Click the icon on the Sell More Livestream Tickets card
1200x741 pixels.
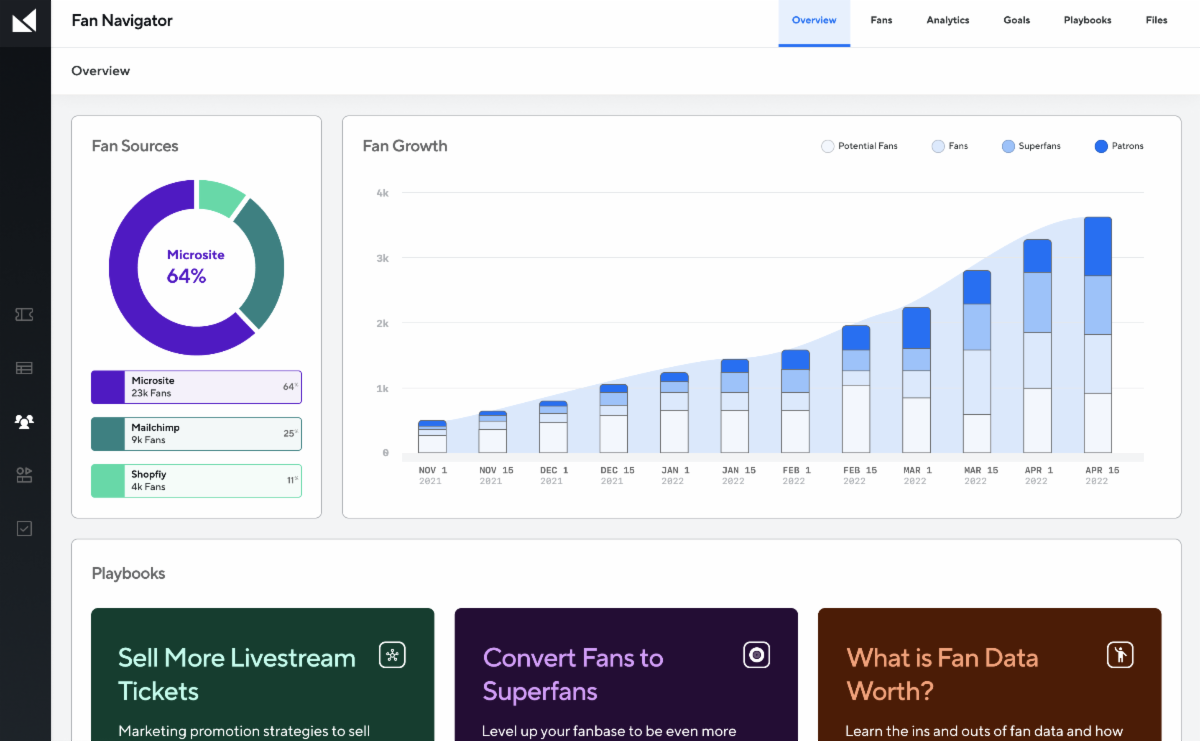point(392,655)
